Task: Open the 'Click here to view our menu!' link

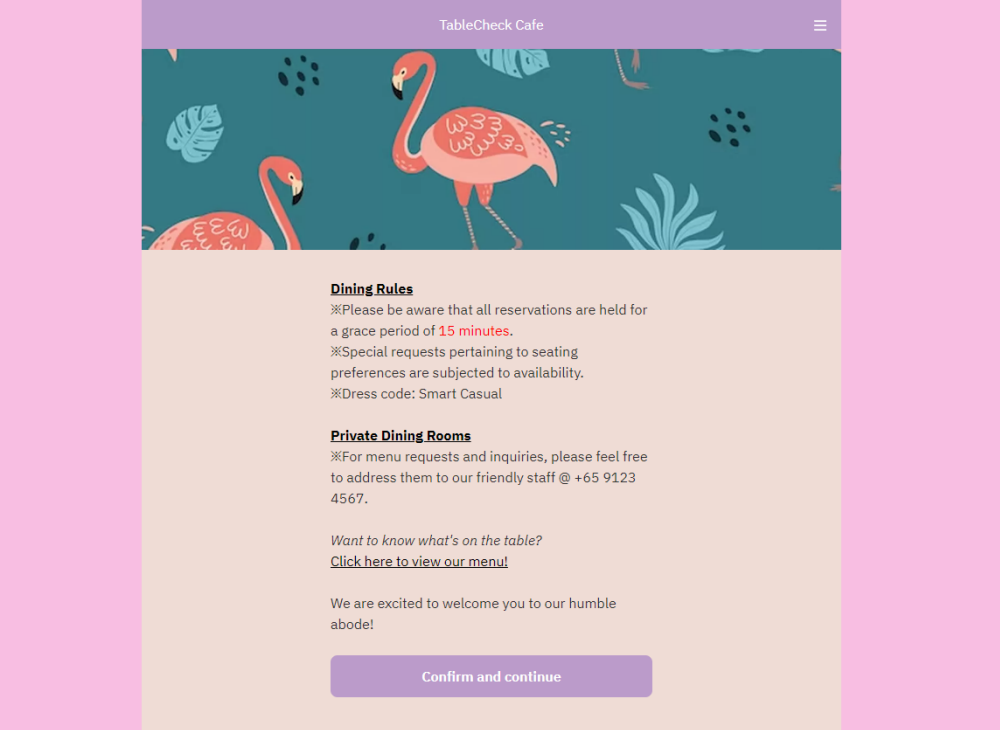Action: point(419,561)
